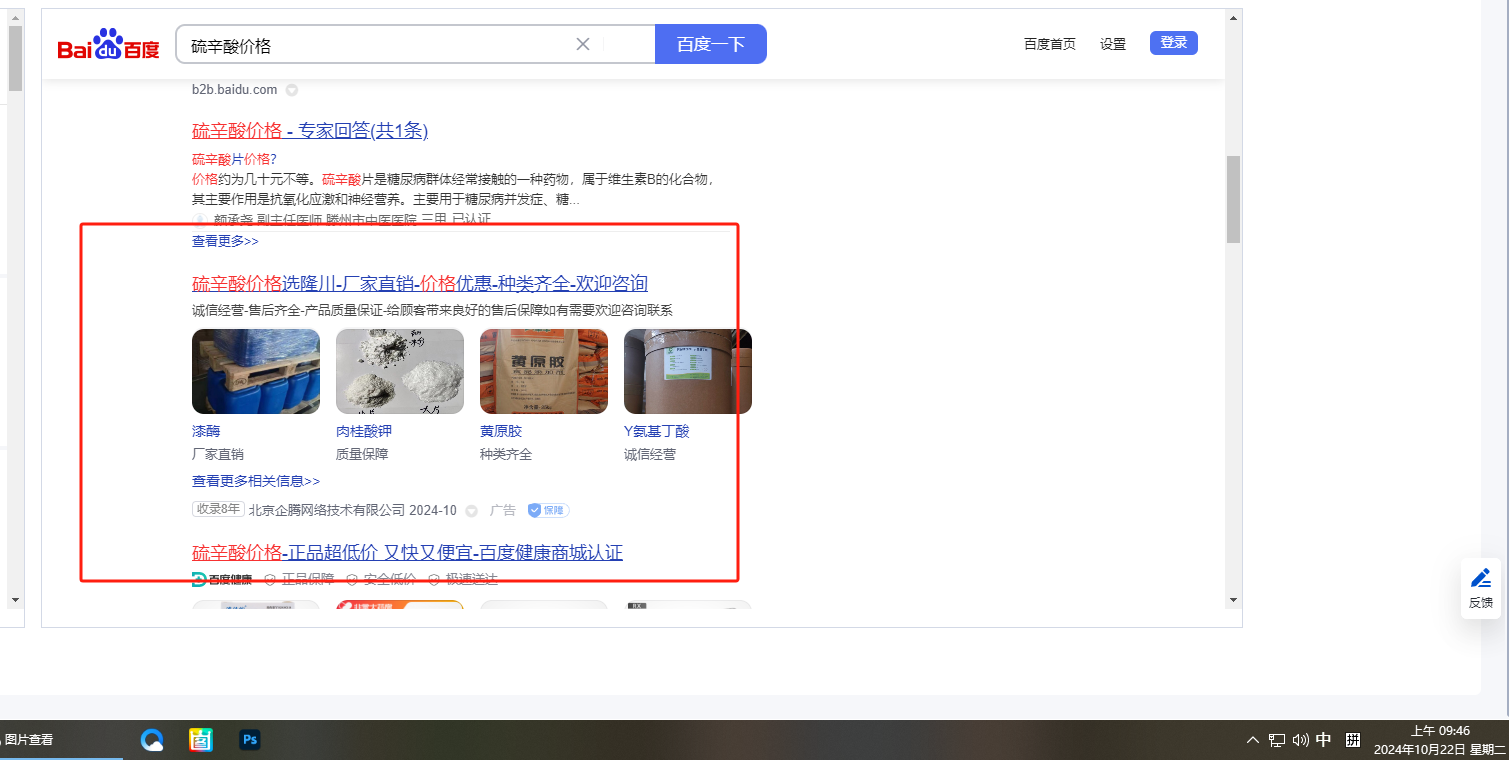The width and height of the screenshot is (1509, 760).
Task: Click the 查看更多>> link
Action: coord(225,241)
